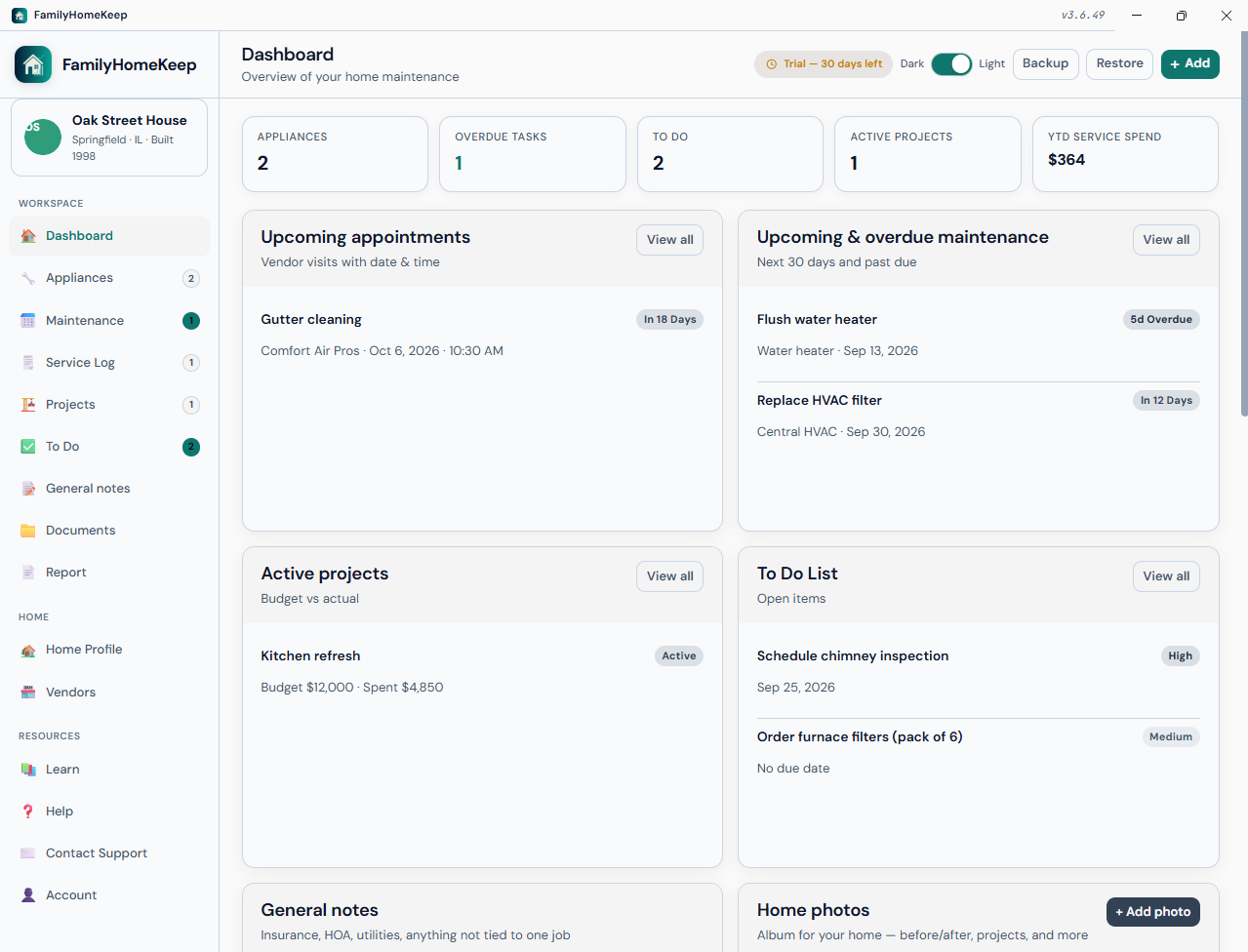Click the Active Projects summary card

(928, 154)
